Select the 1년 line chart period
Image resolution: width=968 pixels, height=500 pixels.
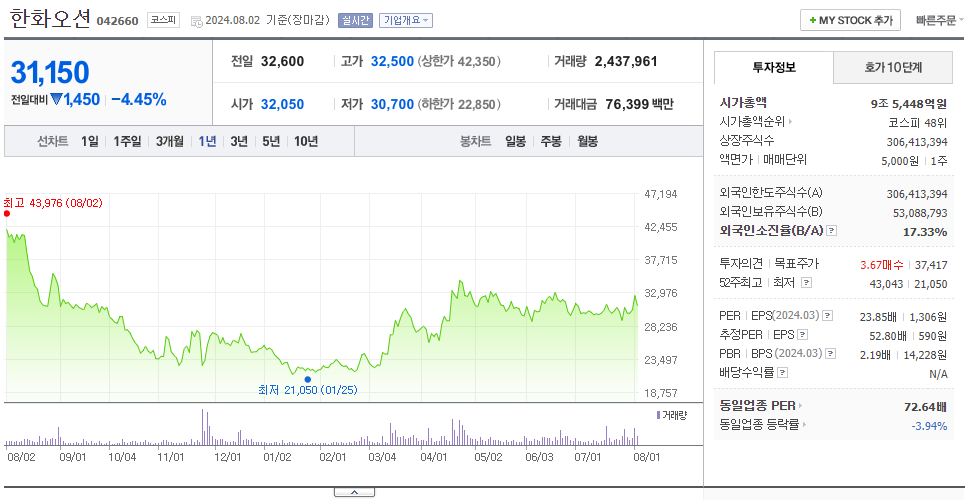point(207,141)
